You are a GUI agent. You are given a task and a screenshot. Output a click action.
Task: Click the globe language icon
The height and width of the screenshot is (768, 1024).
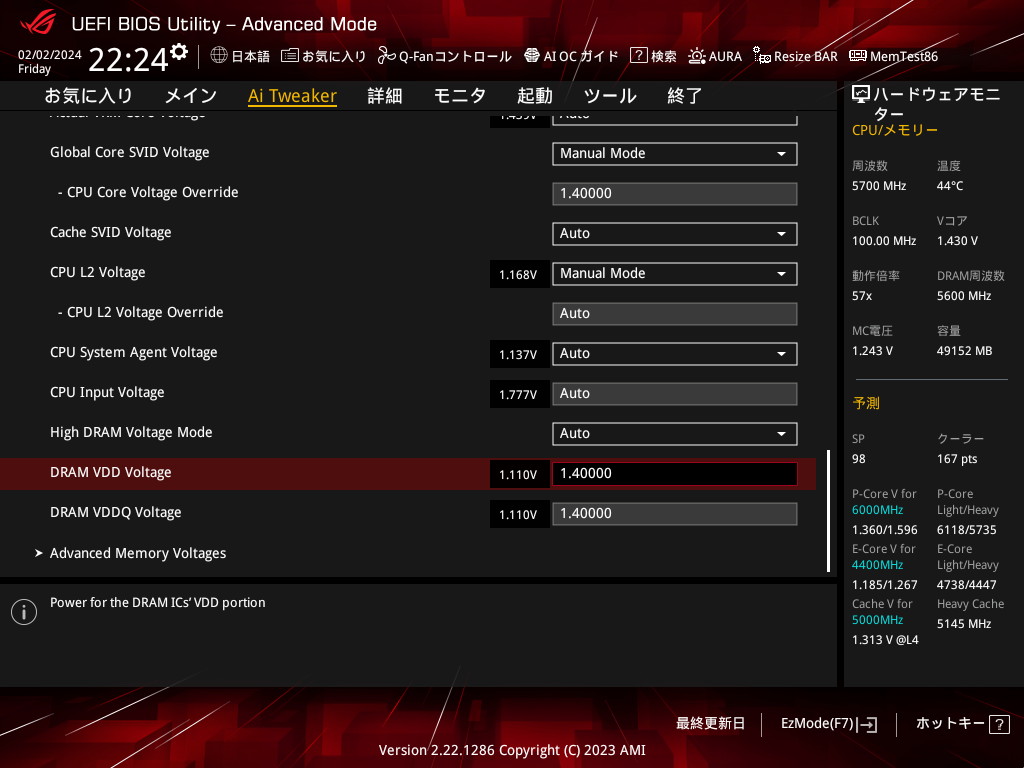[x=219, y=56]
